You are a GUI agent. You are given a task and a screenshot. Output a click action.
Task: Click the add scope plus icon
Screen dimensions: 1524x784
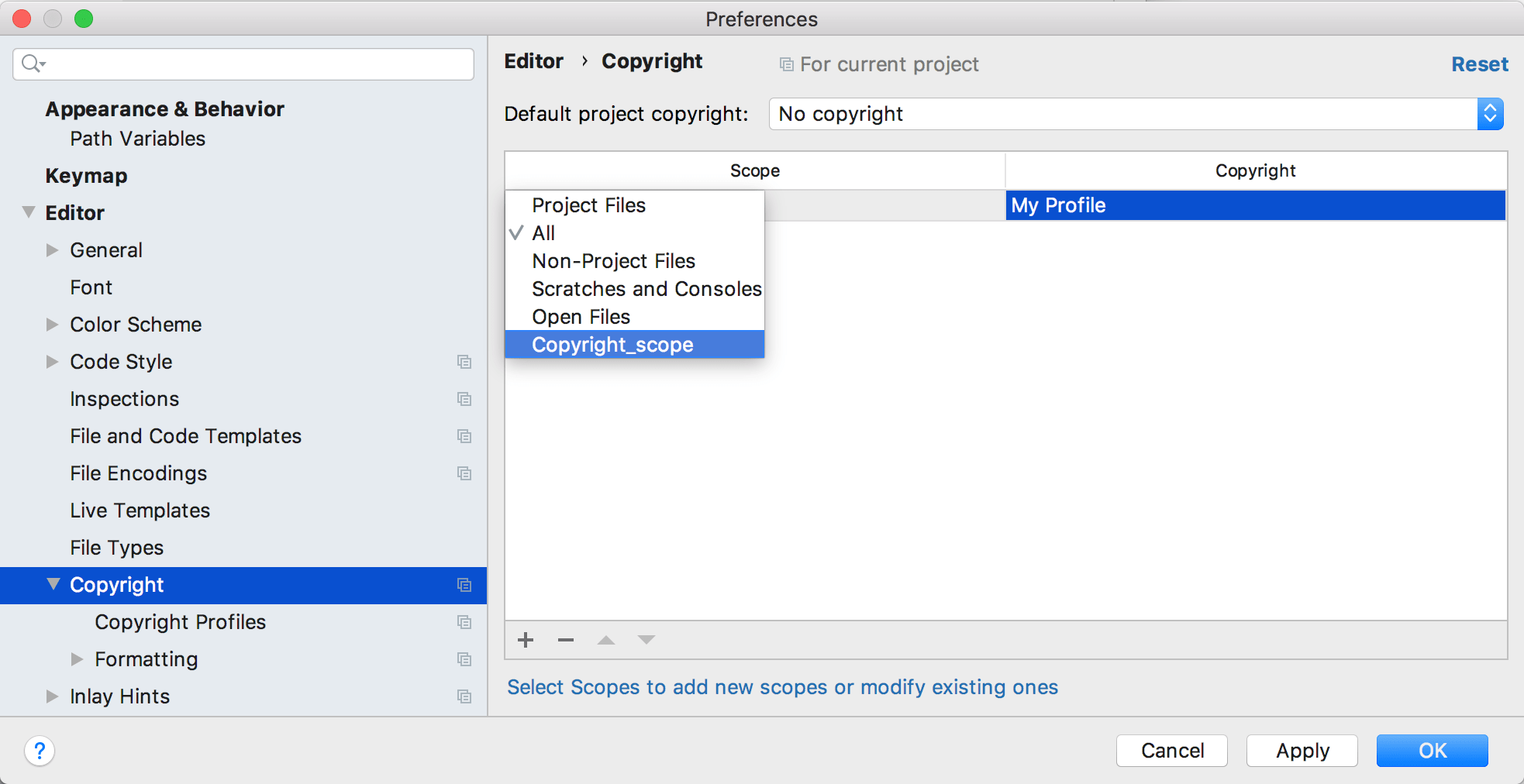tap(525, 640)
